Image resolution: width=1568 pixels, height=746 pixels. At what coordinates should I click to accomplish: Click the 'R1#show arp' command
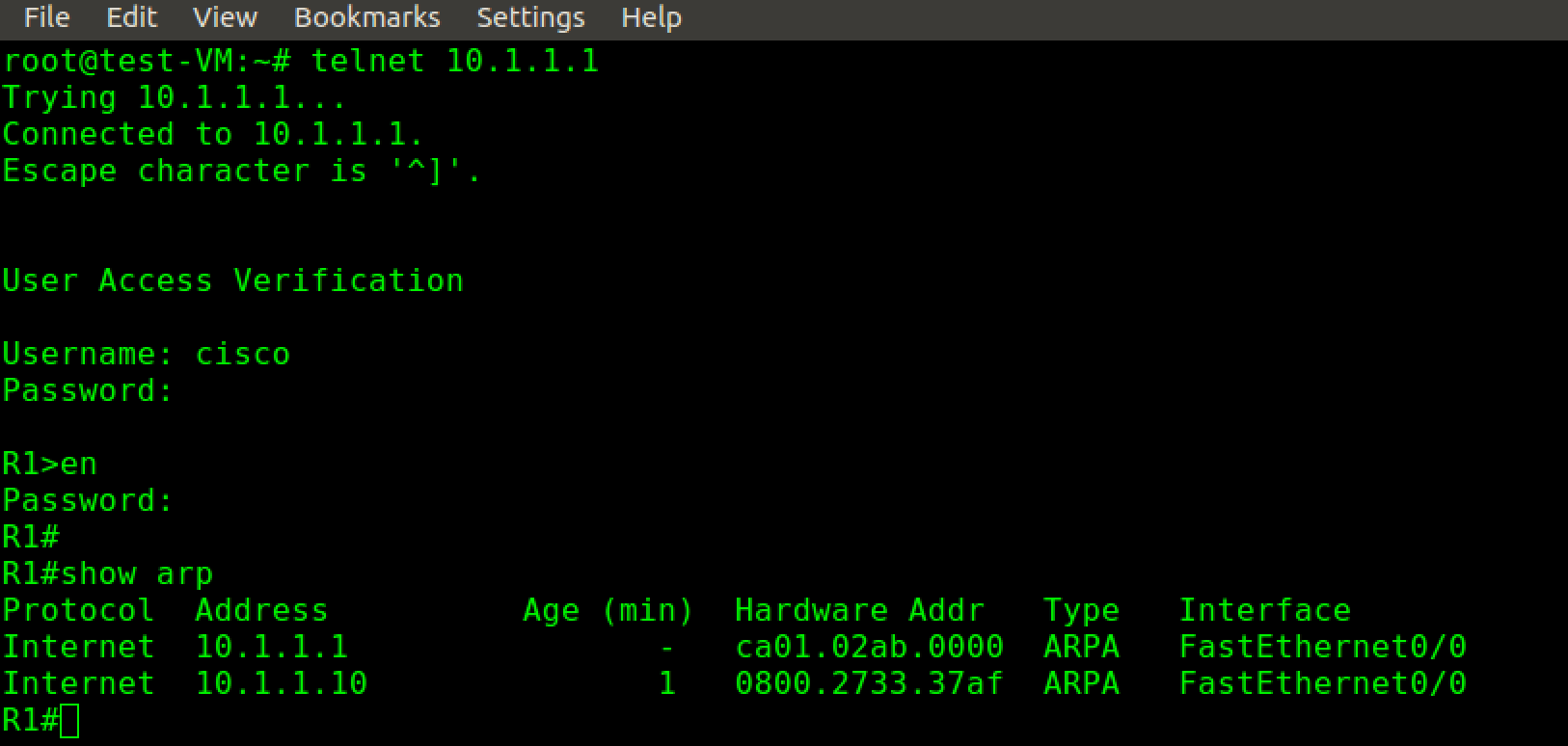[x=107, y=573]
